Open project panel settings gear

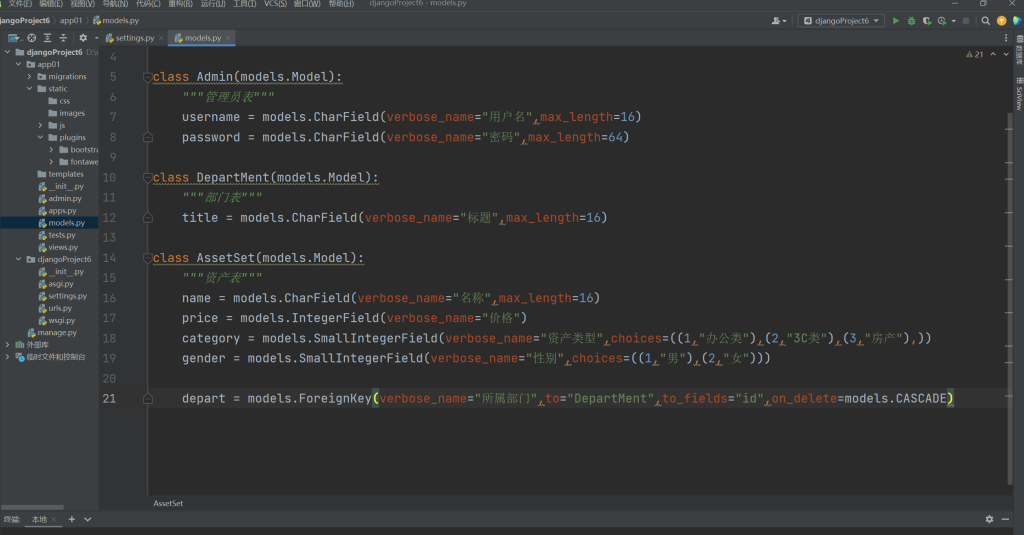(x=83, y=38)
